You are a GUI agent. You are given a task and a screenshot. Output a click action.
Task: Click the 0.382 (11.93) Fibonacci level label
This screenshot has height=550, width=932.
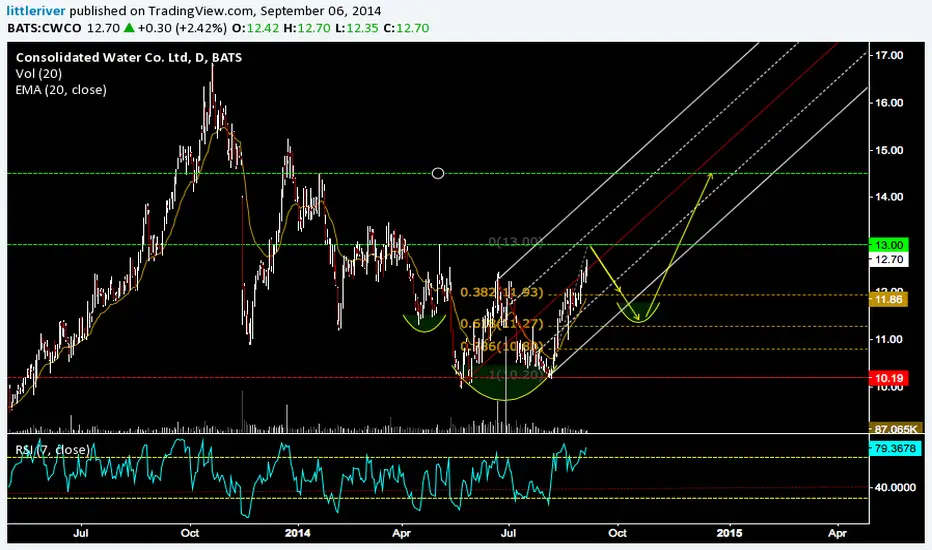click(502, 293)
